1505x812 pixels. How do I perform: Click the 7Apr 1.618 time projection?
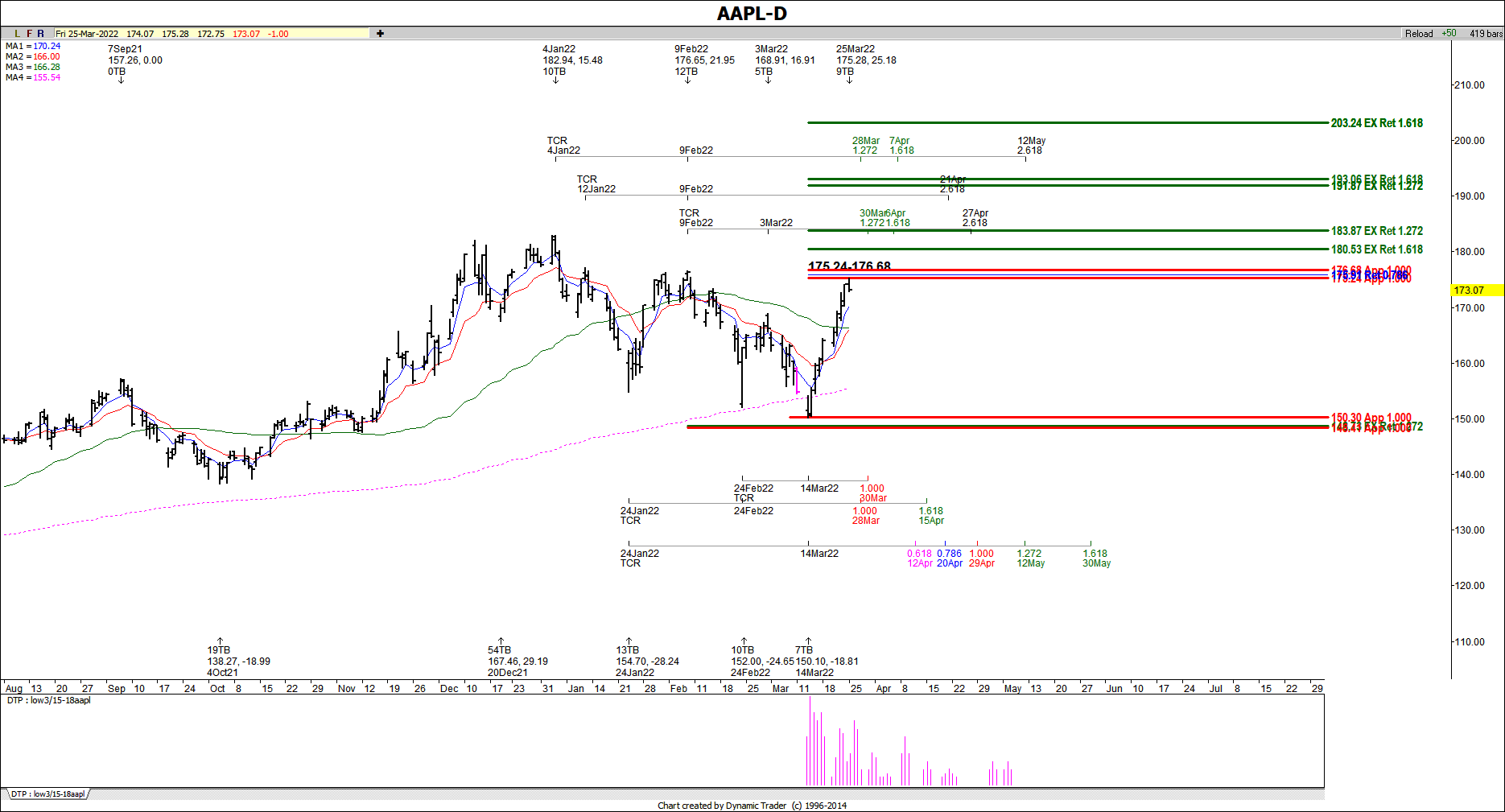(x=901, y=146)
